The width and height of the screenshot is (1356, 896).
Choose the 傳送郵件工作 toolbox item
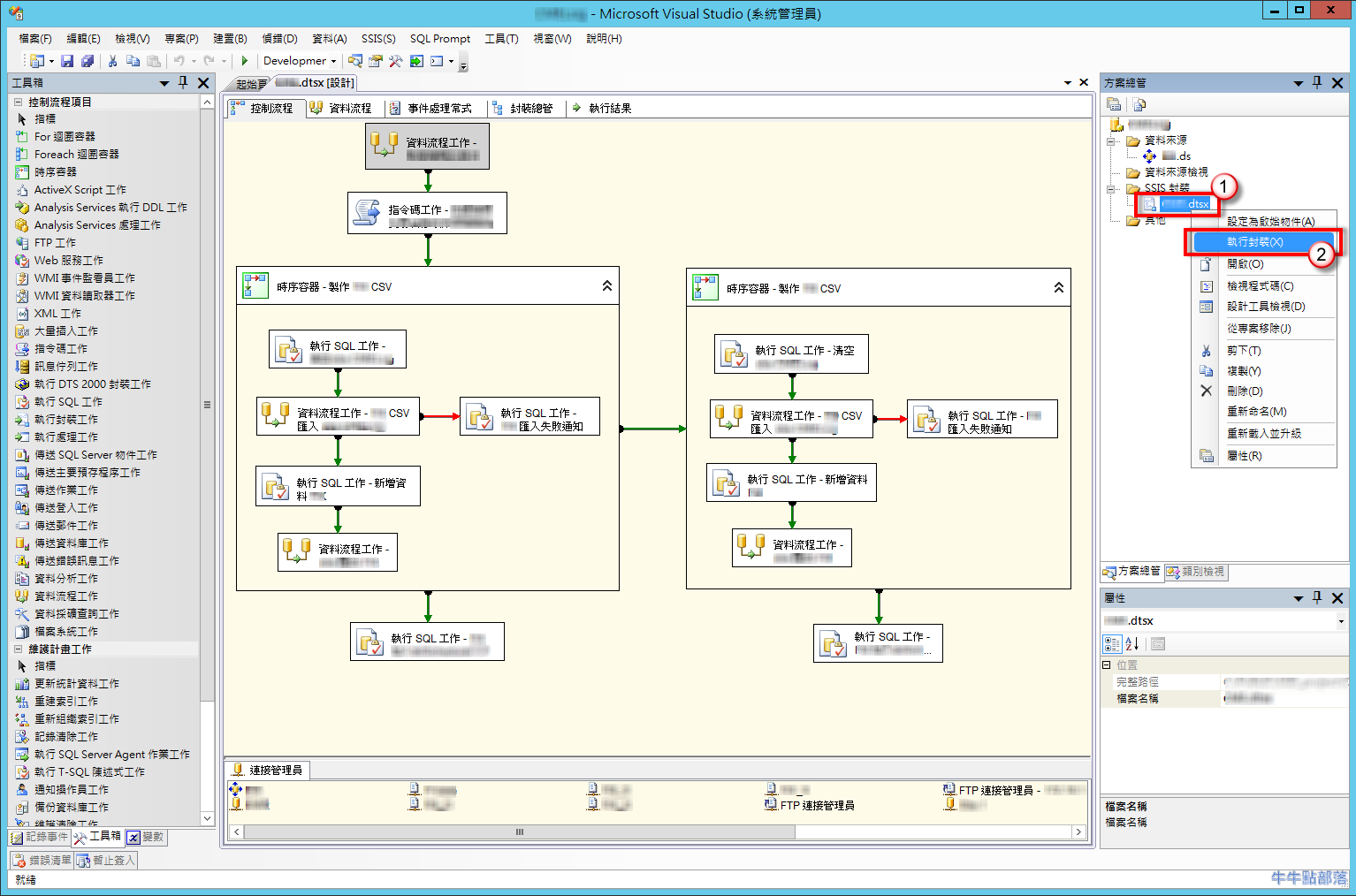[65, 525]
